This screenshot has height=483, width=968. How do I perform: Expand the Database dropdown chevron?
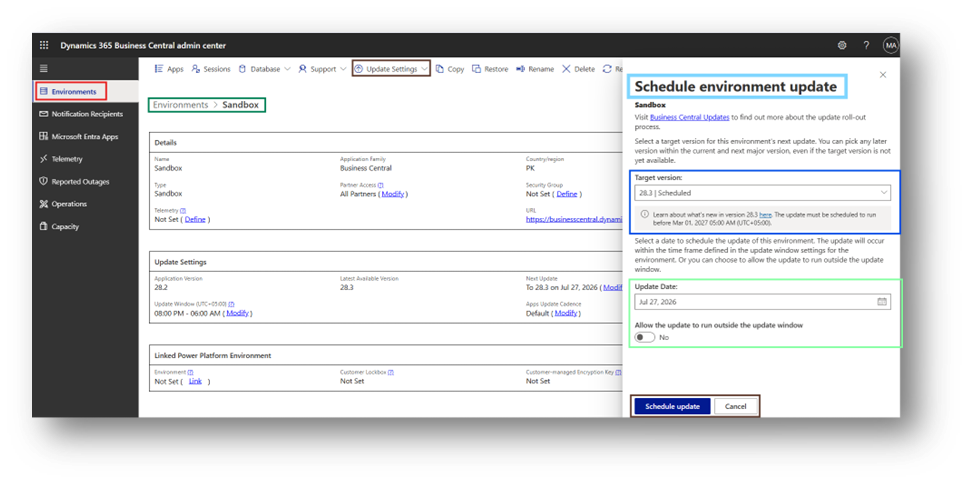287,69
